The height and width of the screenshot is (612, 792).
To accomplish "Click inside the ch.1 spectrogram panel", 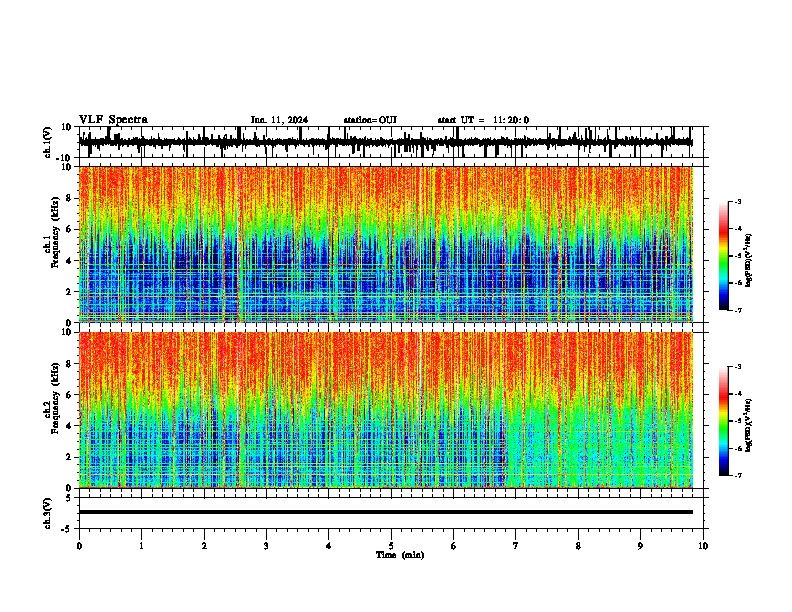I will click(385, 244).
